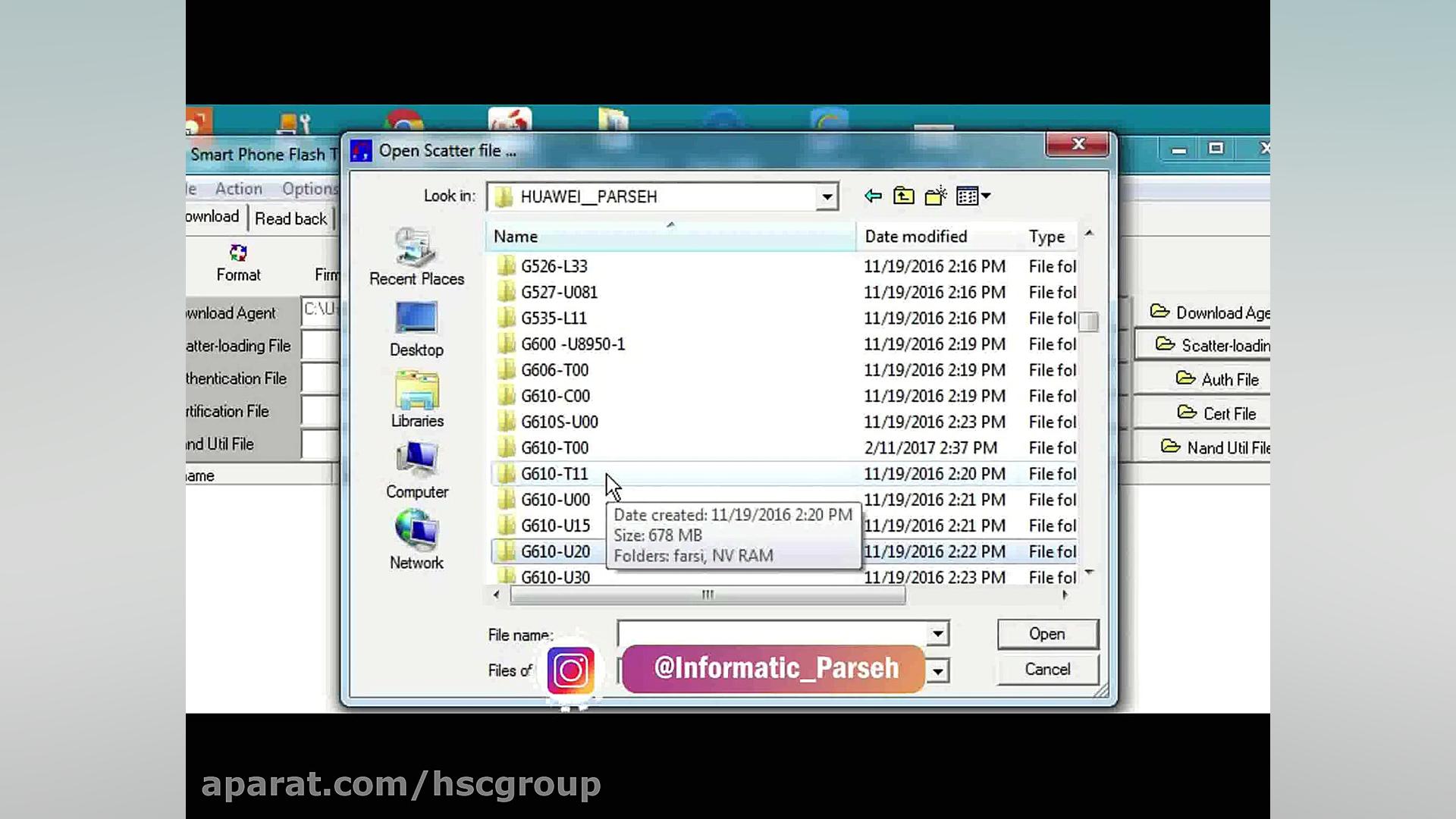This screenshot has width=1456, height=819.
Task: Open Libraries sidebar shortcut
Action: pyautogui.click(x=416, y=400)
